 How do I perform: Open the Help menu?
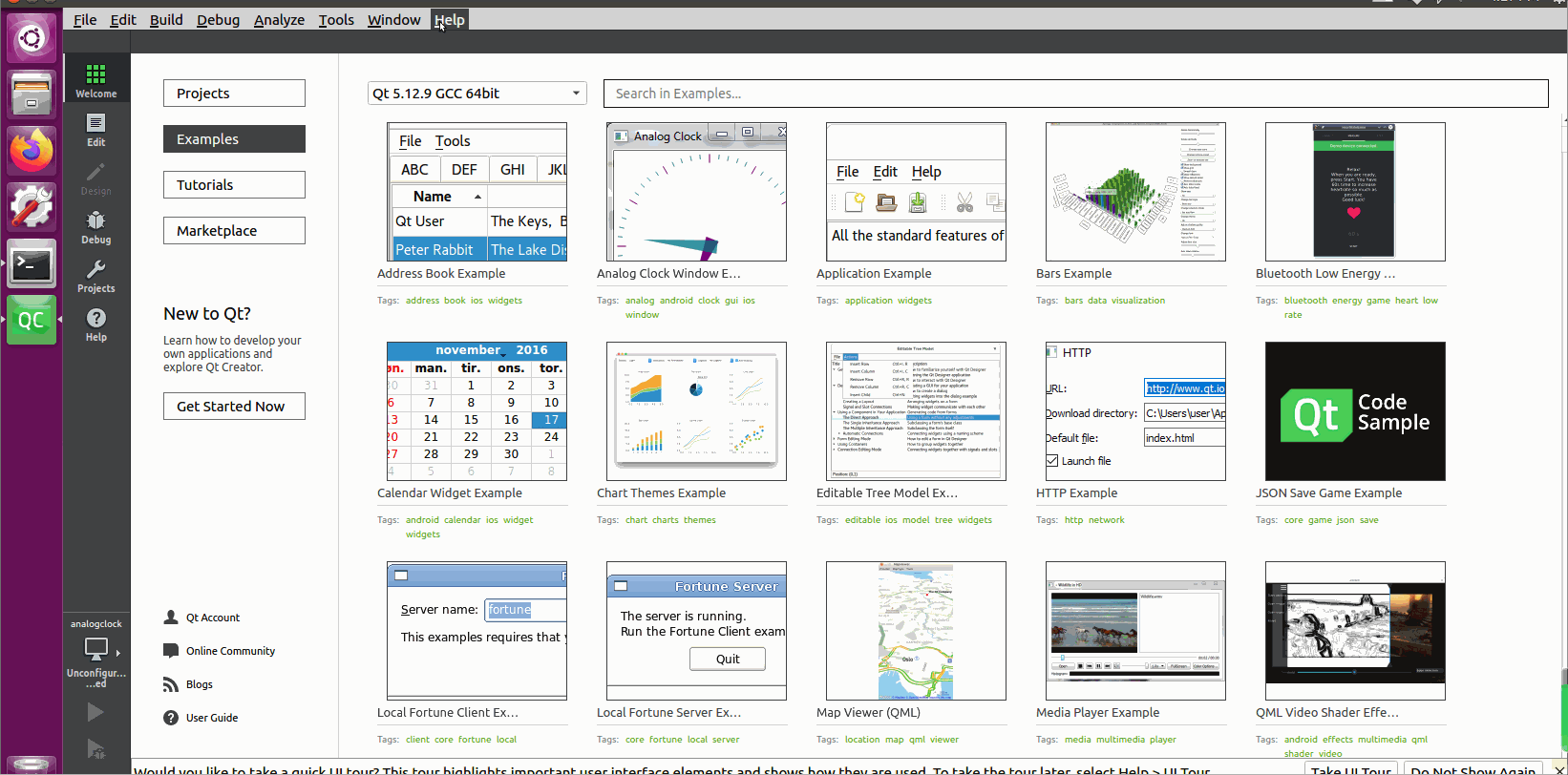point(449,20)
